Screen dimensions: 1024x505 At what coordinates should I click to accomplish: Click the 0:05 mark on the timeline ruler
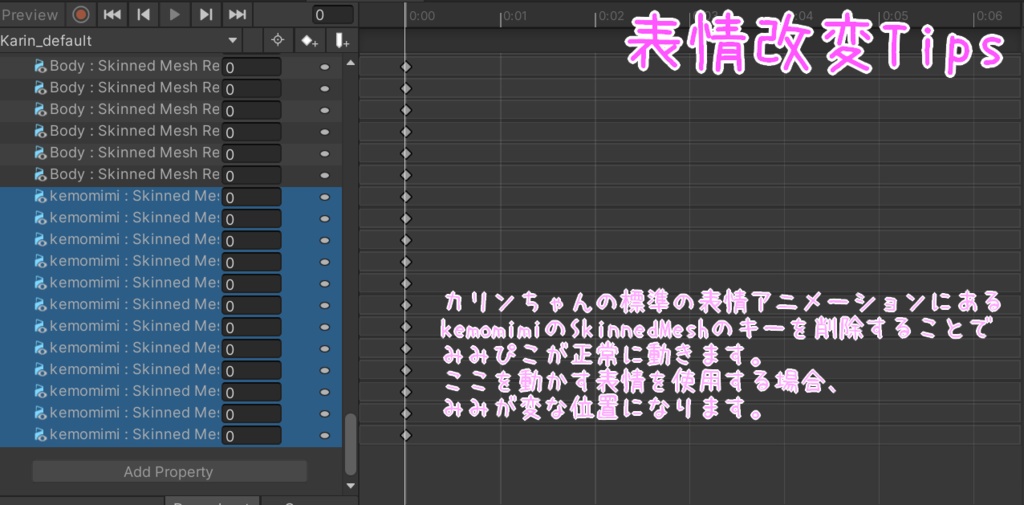pyautogui.click(x=896, y=16)
